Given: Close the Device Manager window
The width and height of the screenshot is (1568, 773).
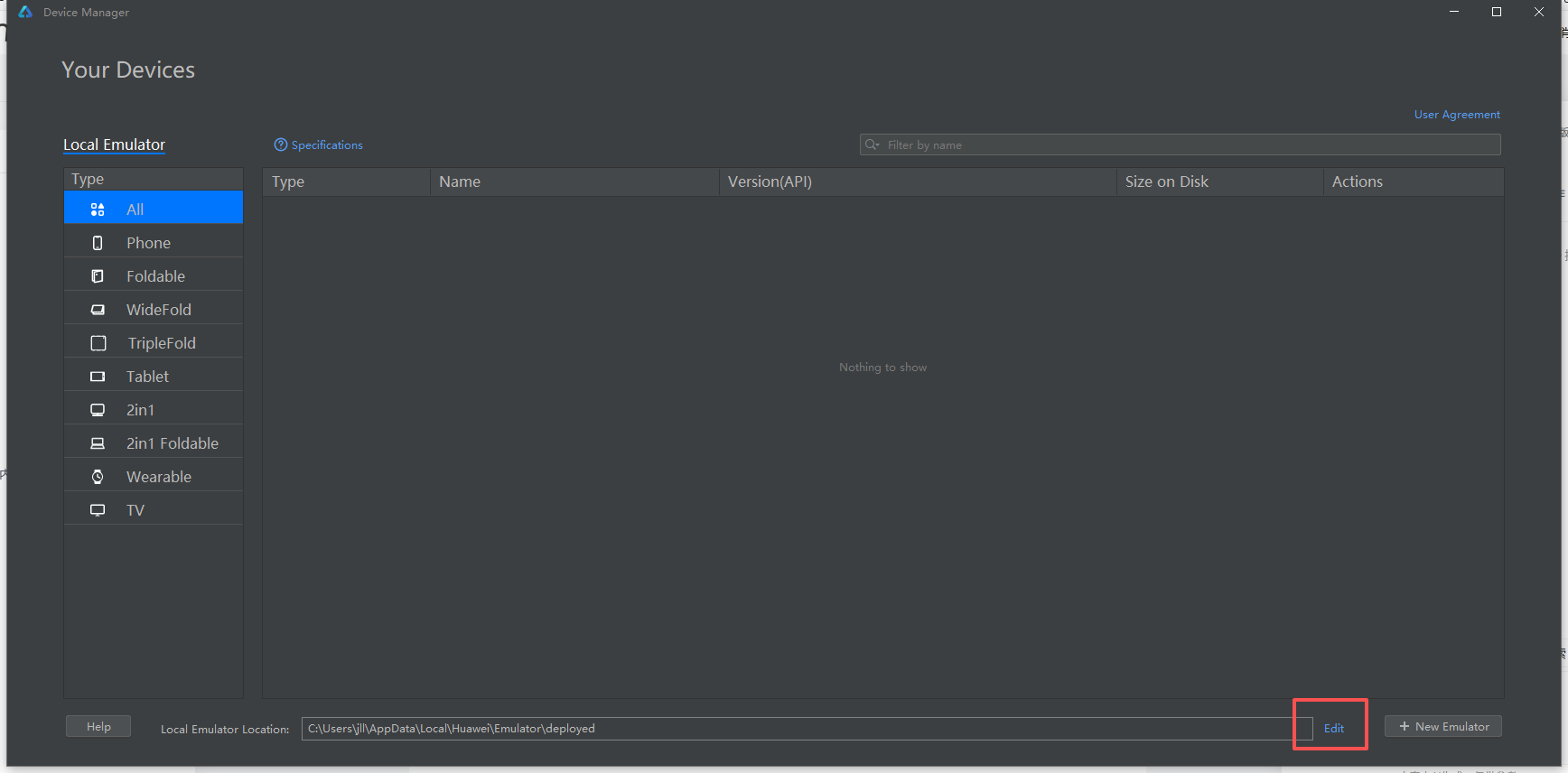Looking at the screenshot, I should coord(1539,12).
